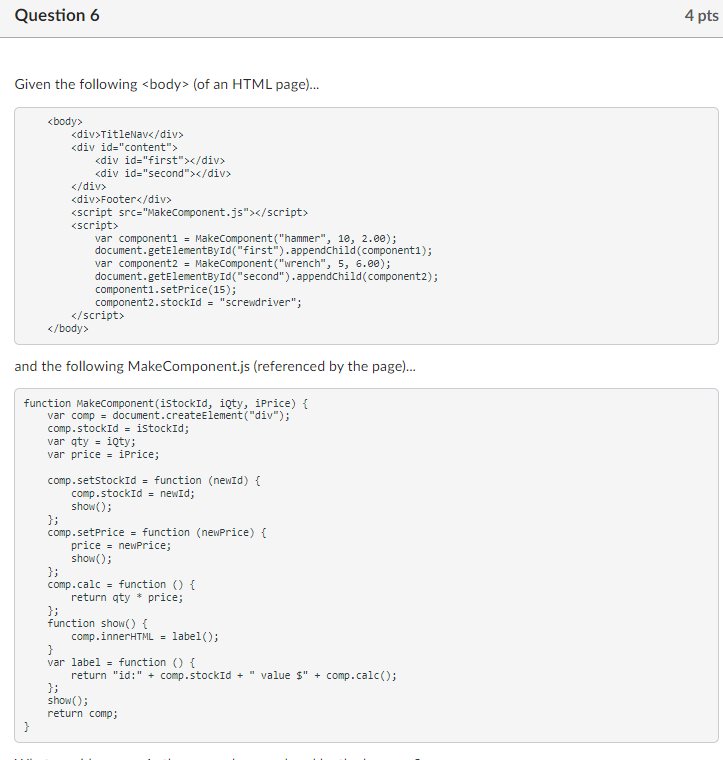Click the 'function MakeComponent(iStockId, iQty, iPrice)' line
The height and width of the screenshot is (760, 723).
coord(166,403)
